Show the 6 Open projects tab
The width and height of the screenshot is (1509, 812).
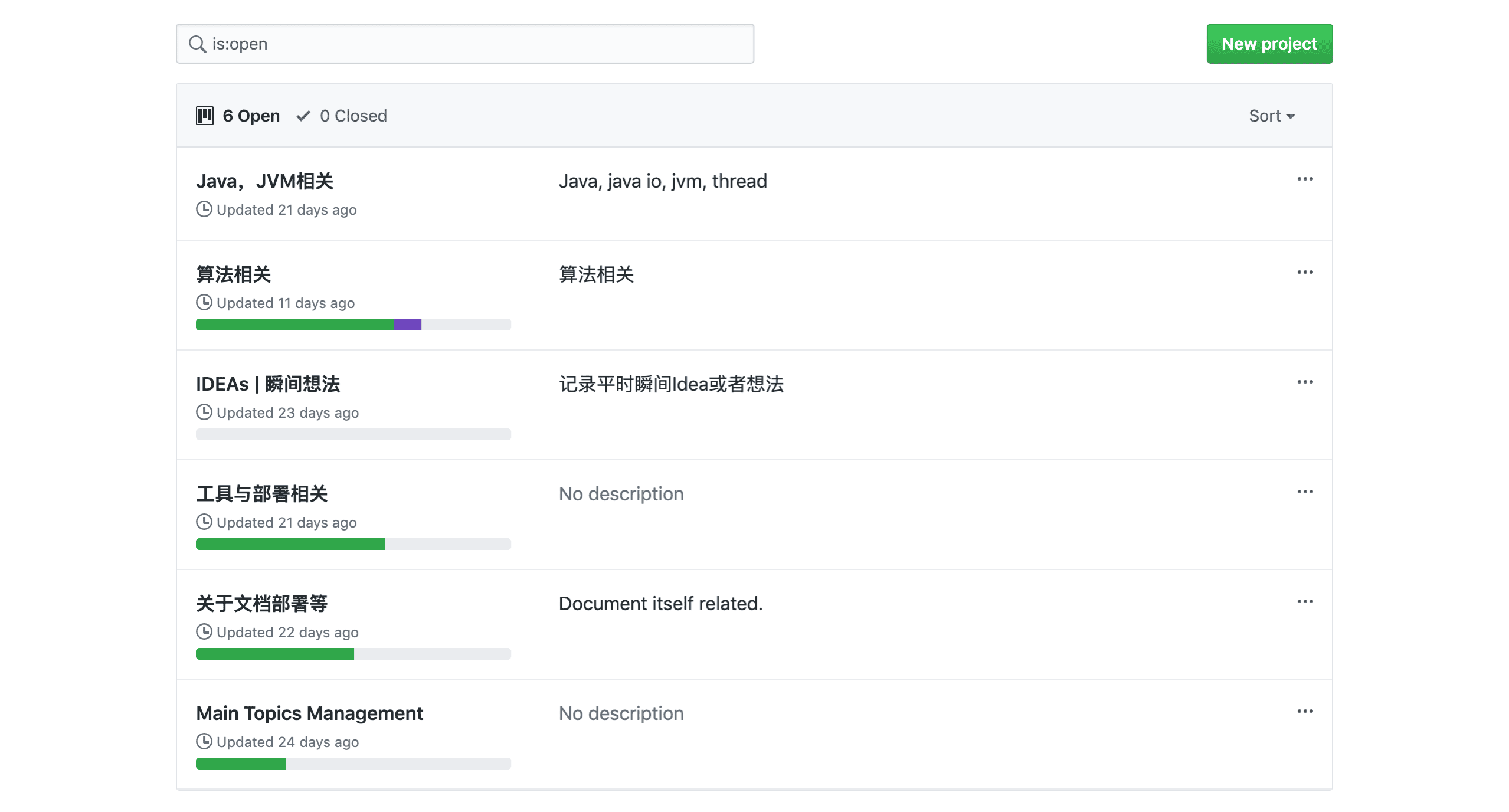(250, 116)
